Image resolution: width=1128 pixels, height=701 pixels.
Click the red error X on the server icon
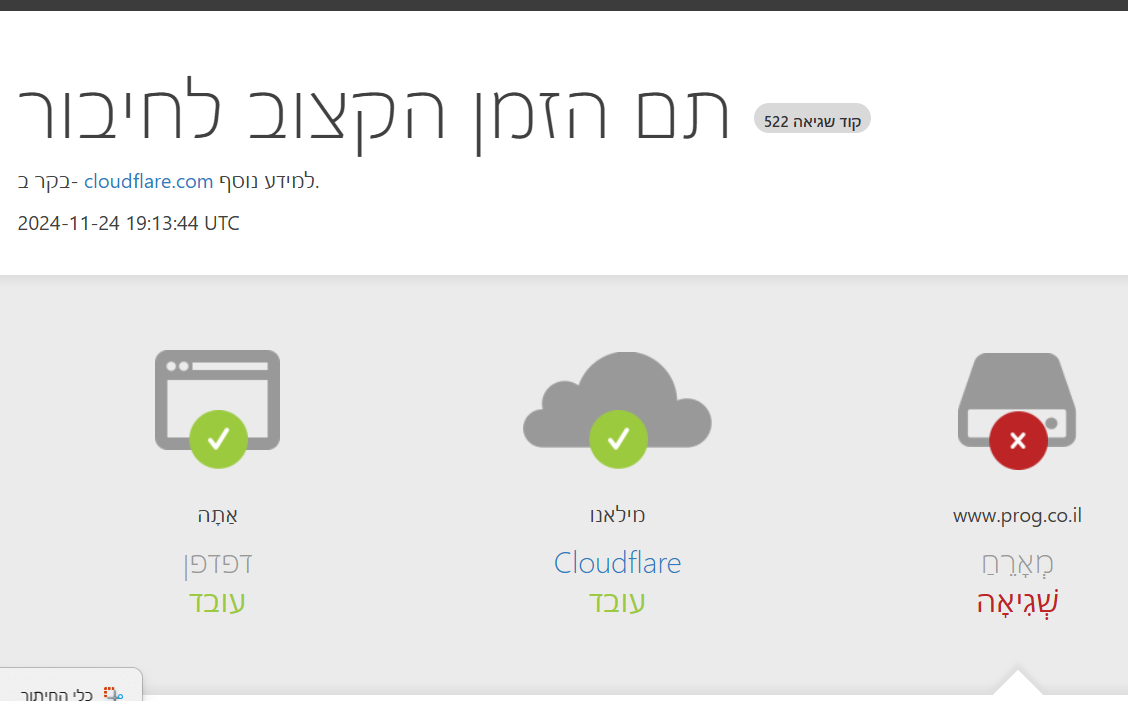pyautogui.click(x=1017, y=440)
